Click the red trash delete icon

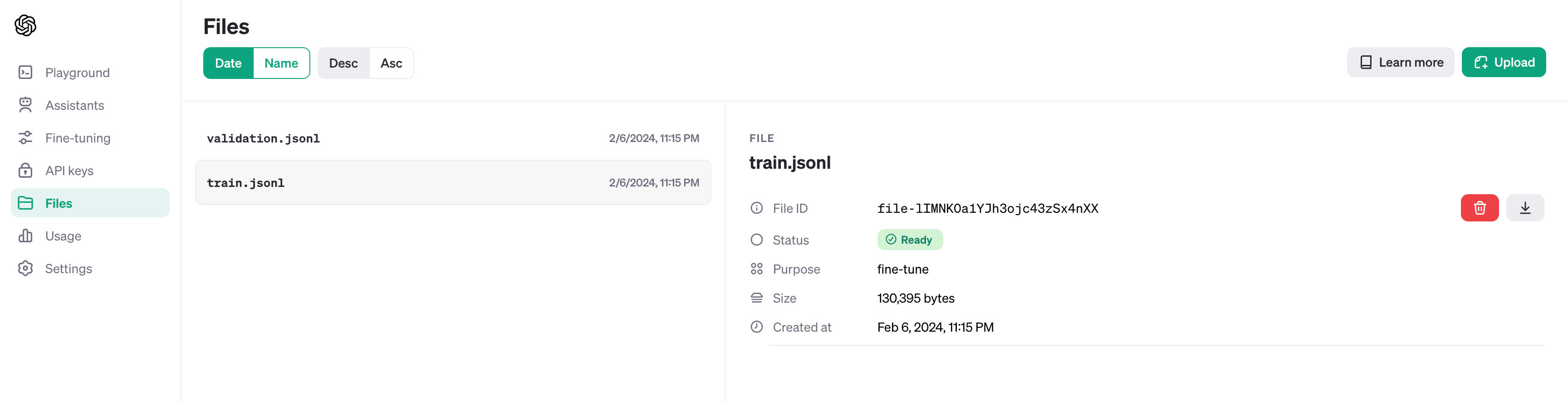click(x=1479, y=208)
